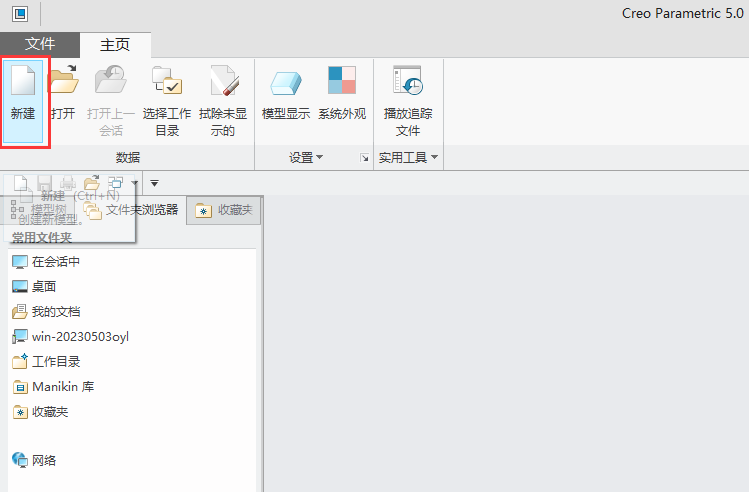Select 桌面 desktop folder

tap(34, 287)
